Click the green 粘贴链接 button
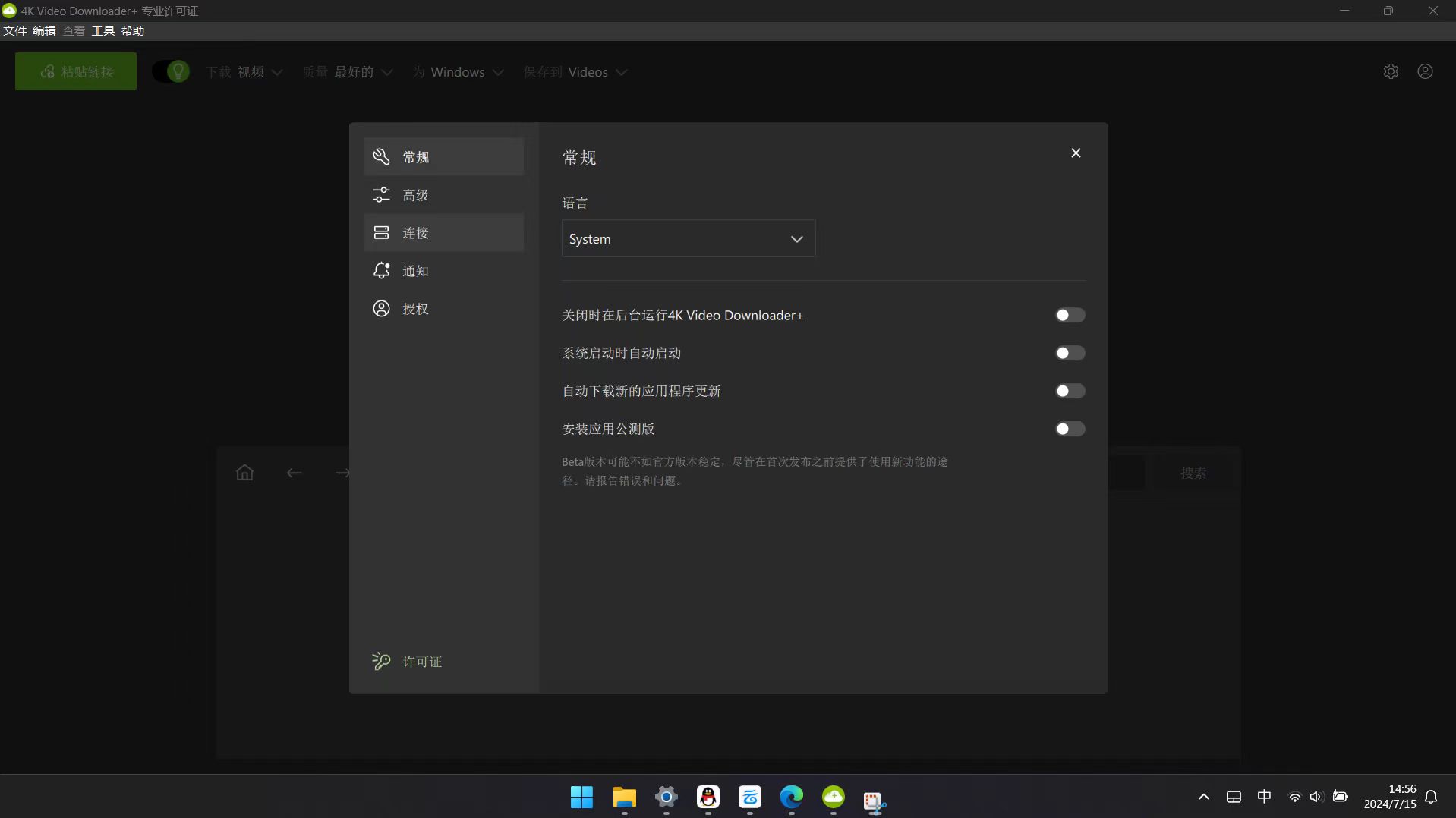The width and height of the screenshot is (1456, 818). click(76, 71)
